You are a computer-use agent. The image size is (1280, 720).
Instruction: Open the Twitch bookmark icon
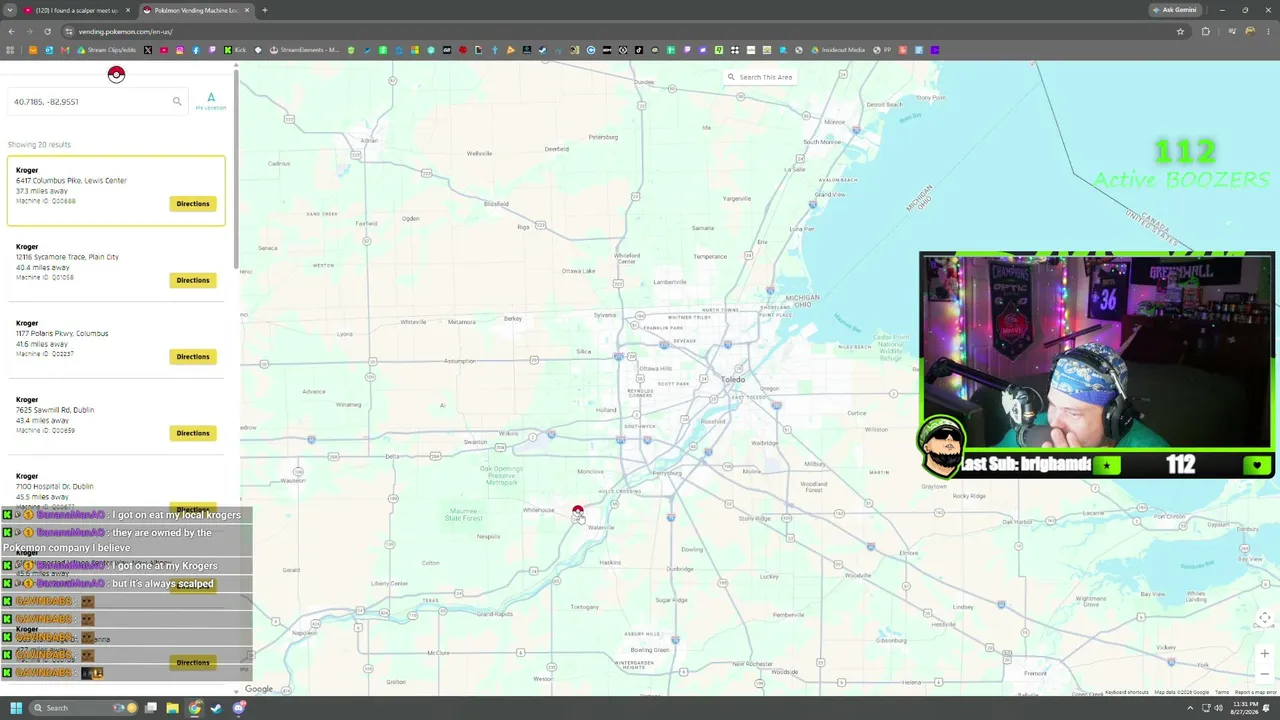(x=212, y=50)
